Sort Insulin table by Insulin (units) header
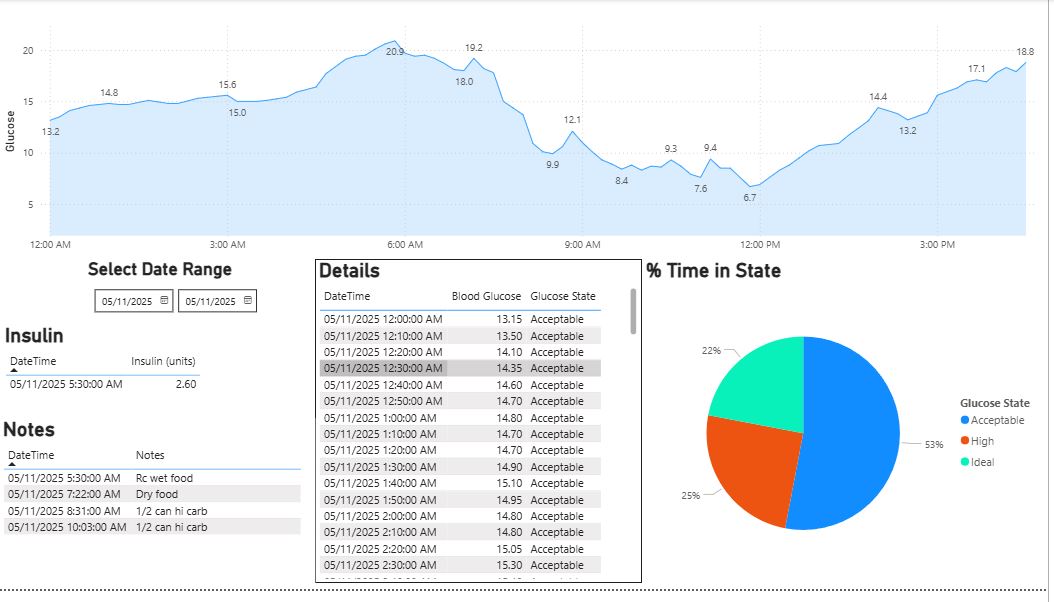Viewport: 1054px width, 602px height. tap(163, 361)
